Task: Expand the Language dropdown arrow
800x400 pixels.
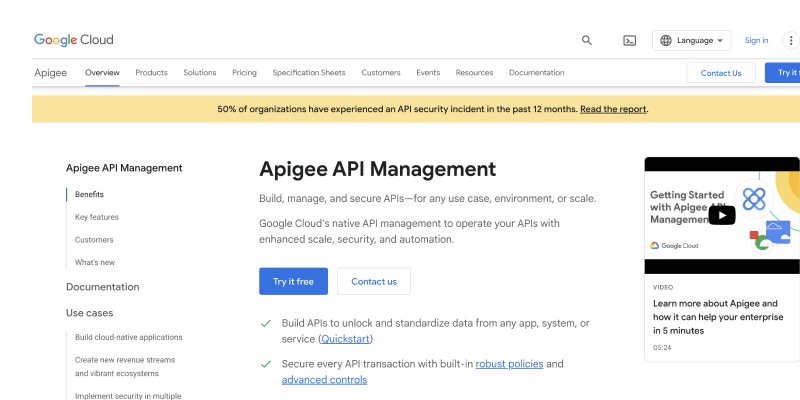Action: pyautogui.click(x=720, y=40)
